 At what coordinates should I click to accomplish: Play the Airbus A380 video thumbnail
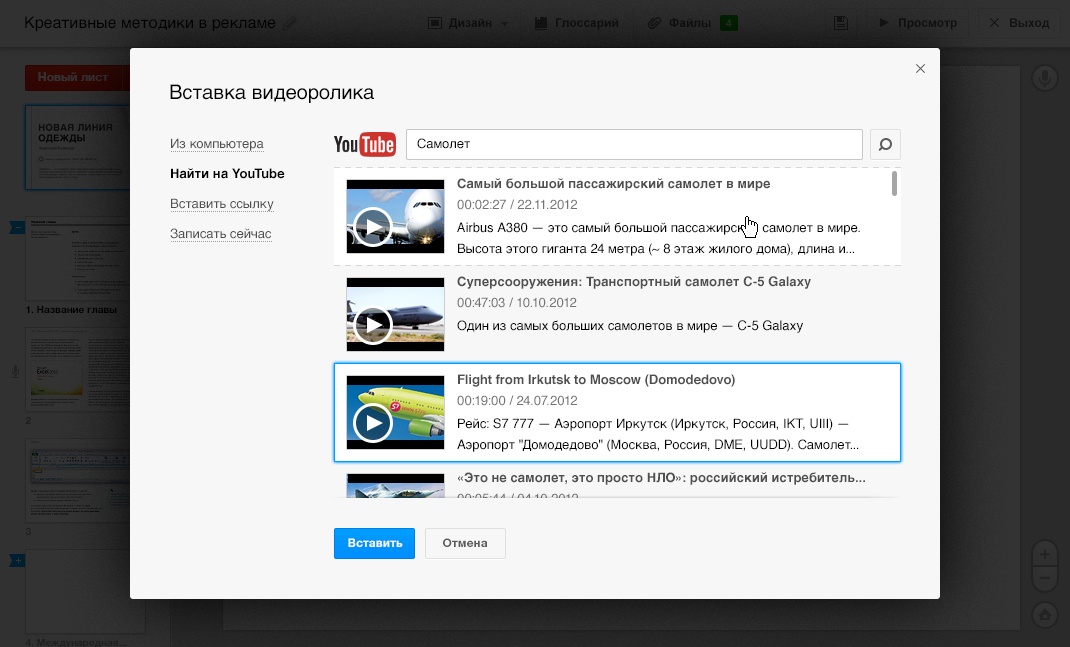[395, 216]
